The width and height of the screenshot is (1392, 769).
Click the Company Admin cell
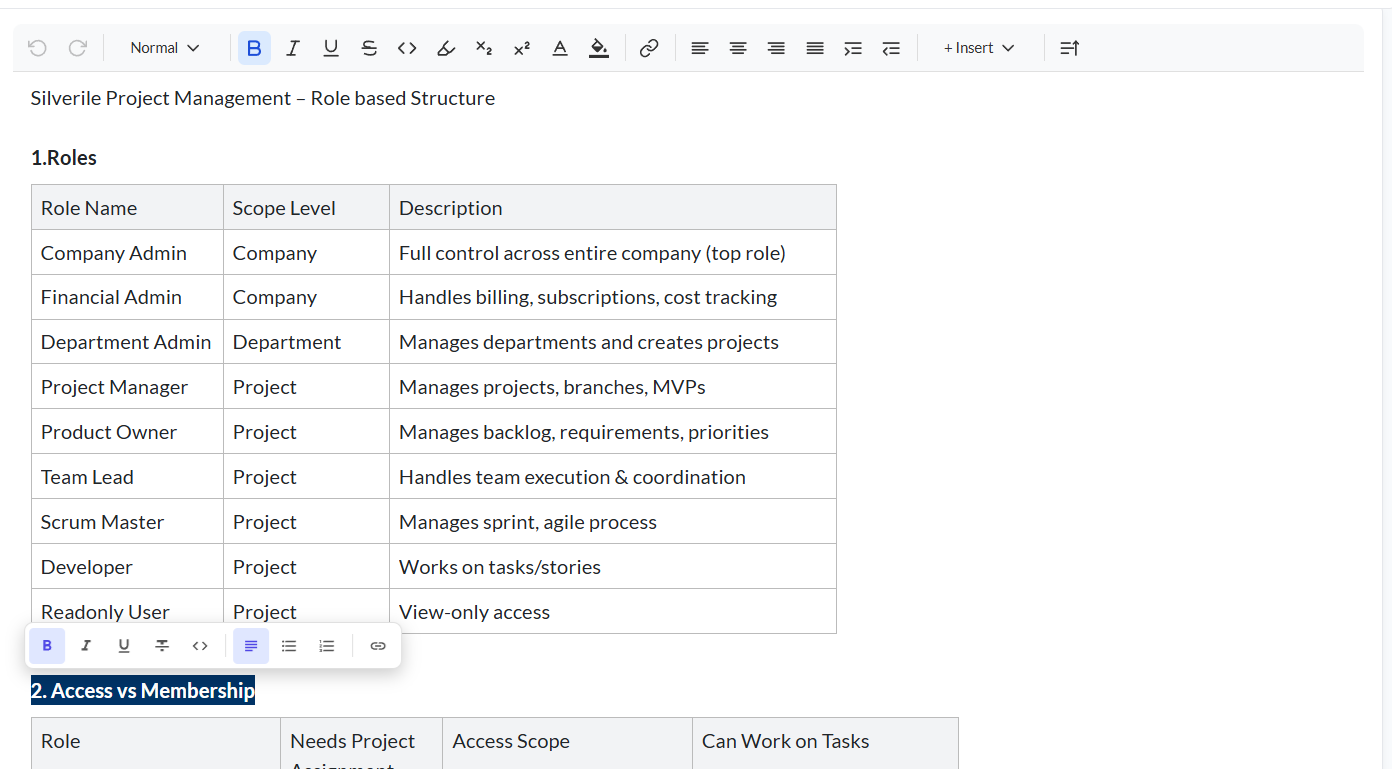(127, 253)
